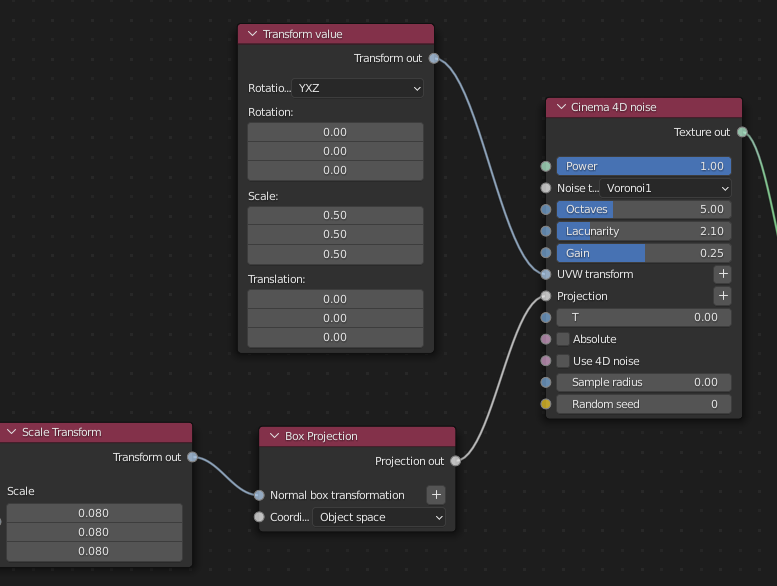Enable the Absolute checkbox
The image size is (777, 586).
(x=564, y=339)
